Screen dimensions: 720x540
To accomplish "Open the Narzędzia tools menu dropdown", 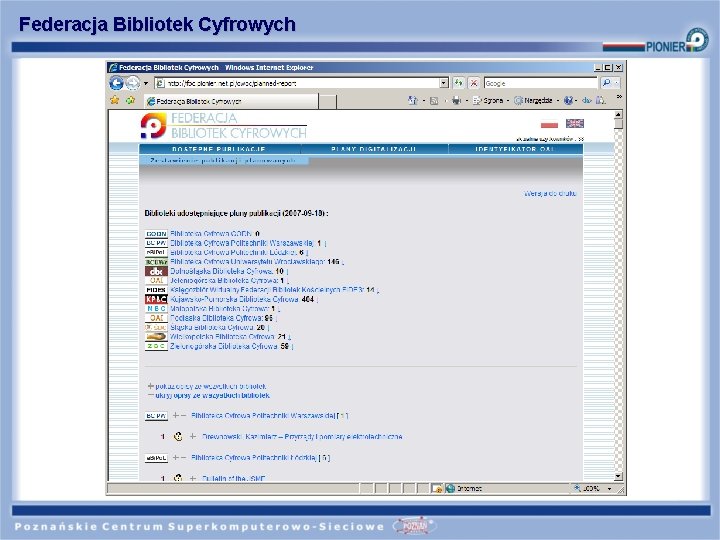I will 557,101.
